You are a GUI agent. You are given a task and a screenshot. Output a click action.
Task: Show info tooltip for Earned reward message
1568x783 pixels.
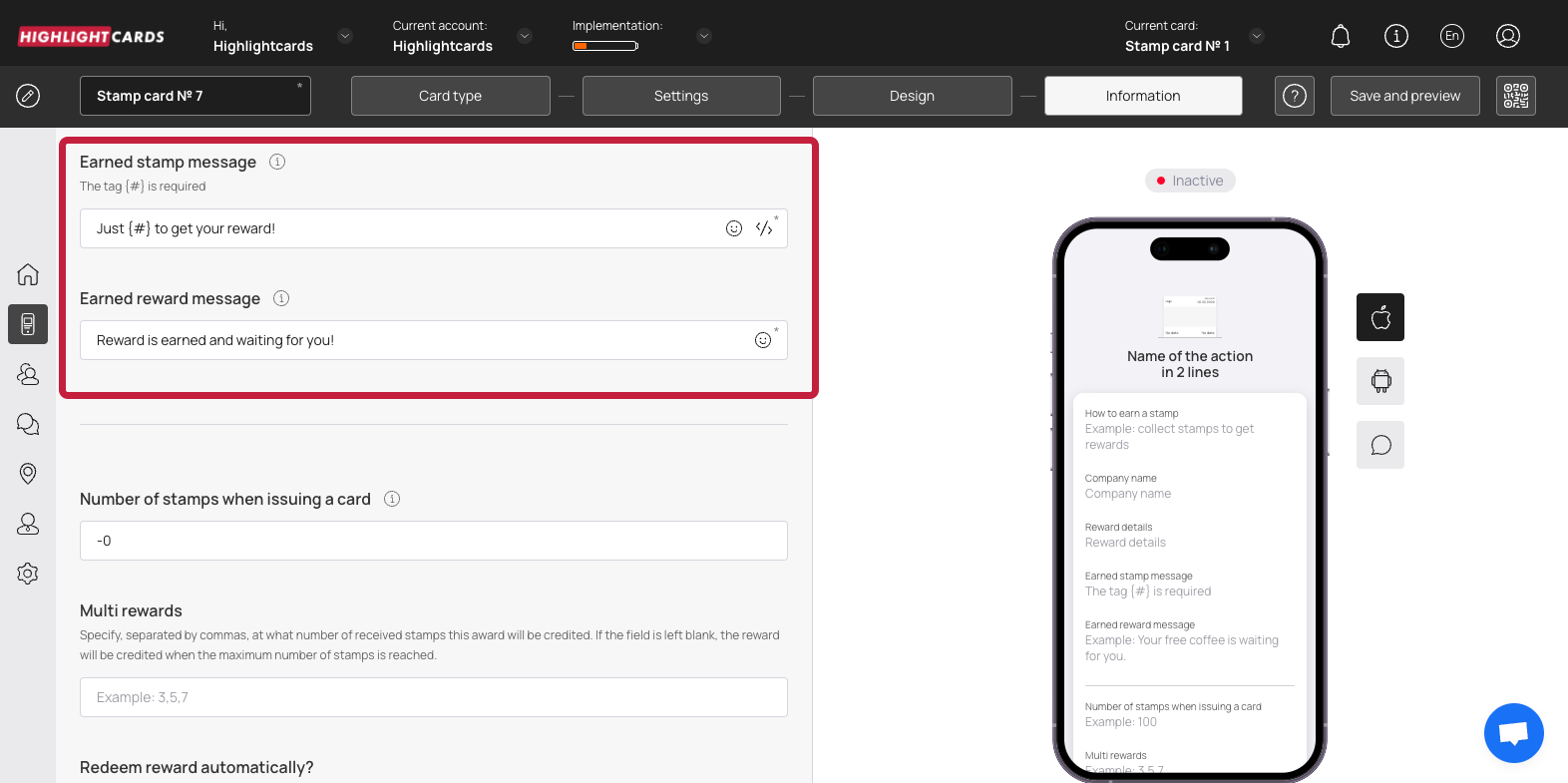coord(281,298)
